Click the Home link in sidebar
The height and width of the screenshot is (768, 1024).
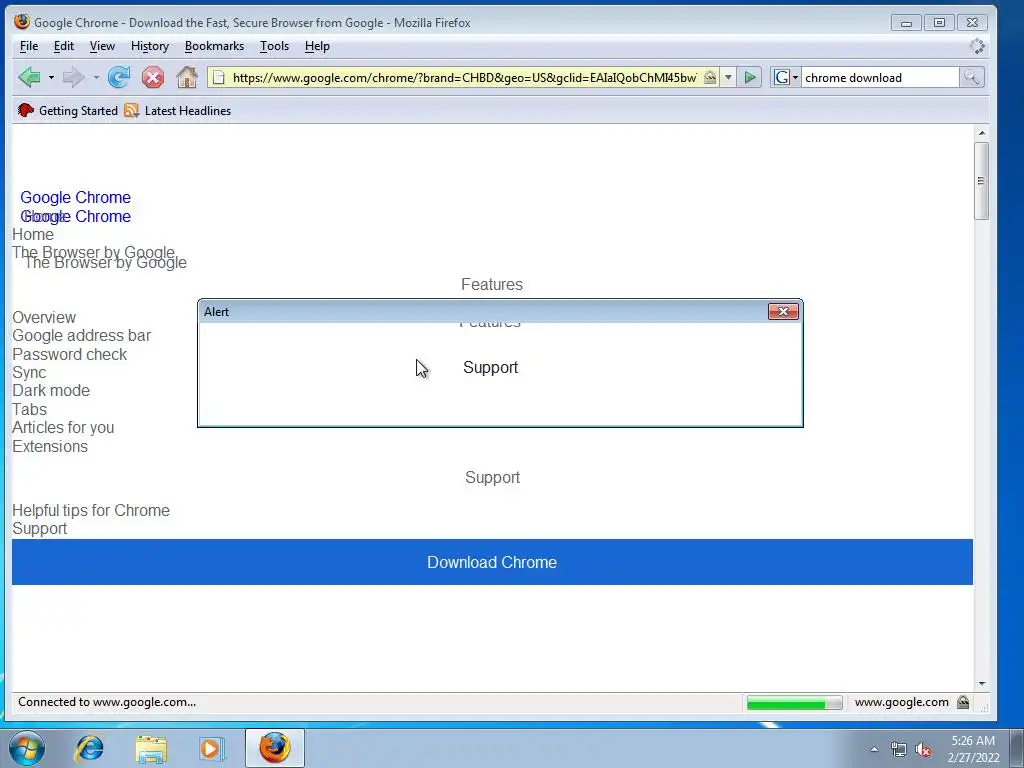33,234
